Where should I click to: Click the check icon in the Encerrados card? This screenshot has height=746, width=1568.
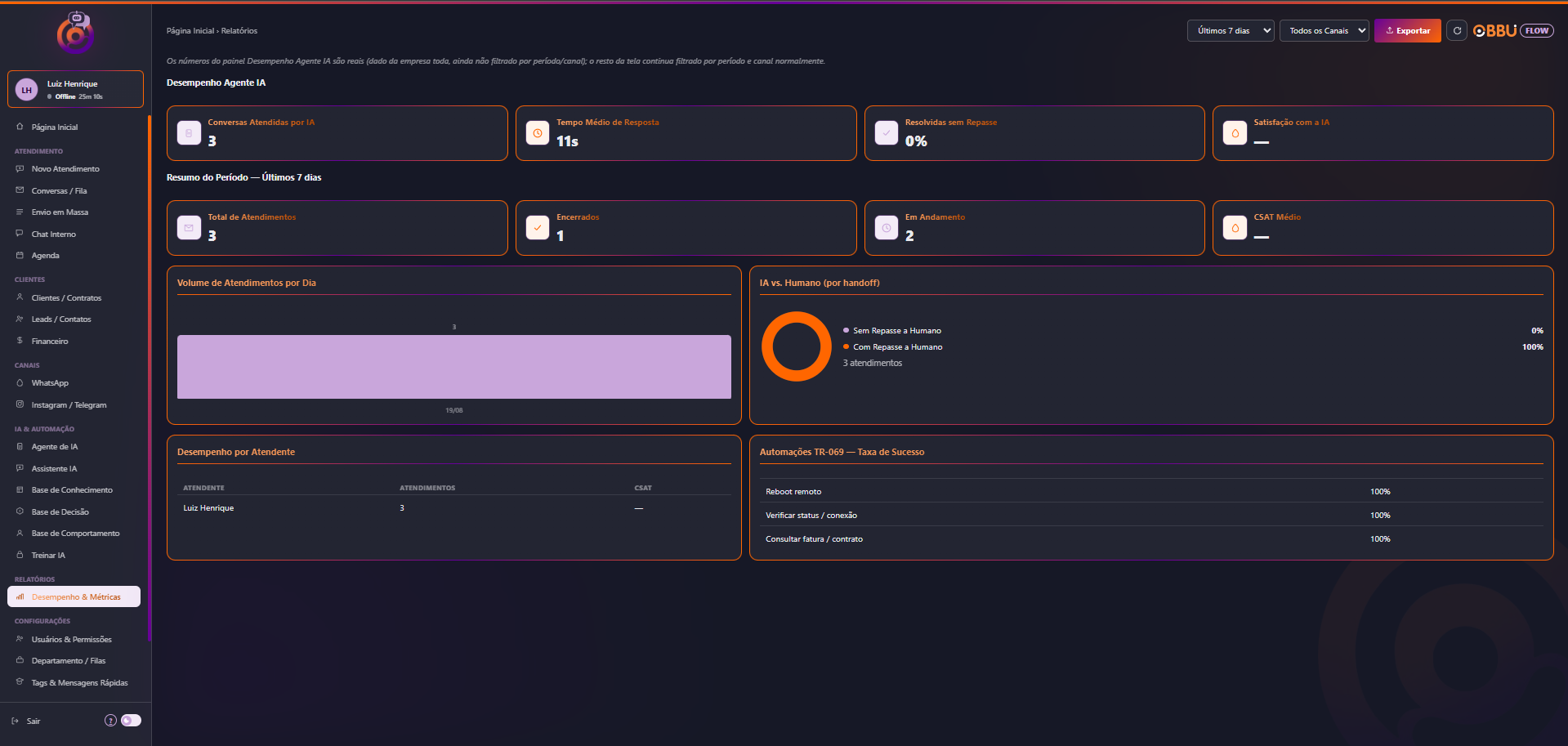coord(538,228)
